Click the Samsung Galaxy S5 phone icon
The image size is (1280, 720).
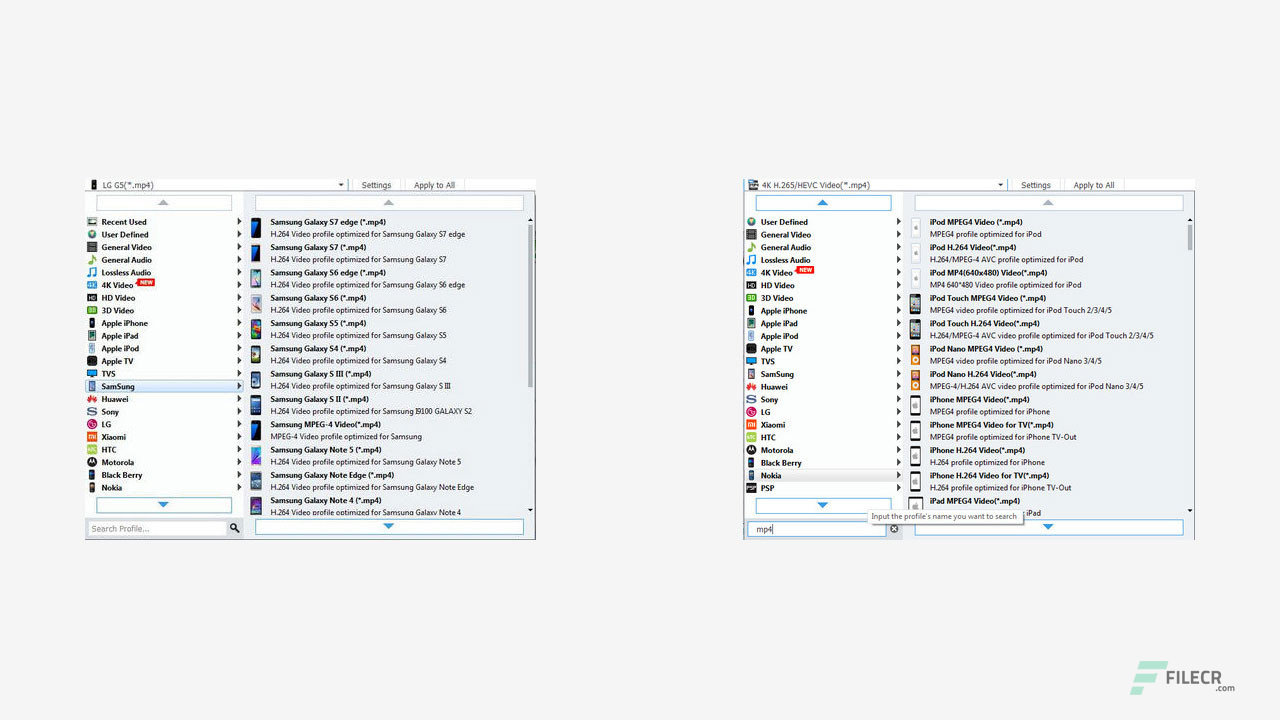(256, 329)
